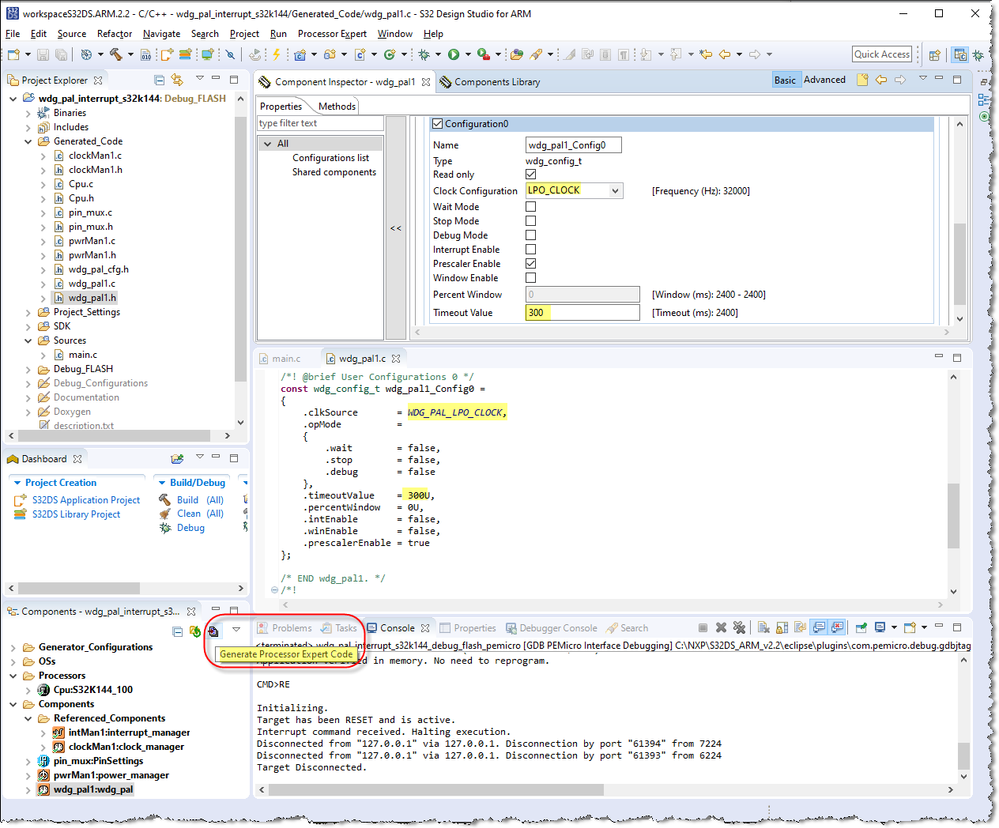
Task: Click Remove All Terminated Launches icon in Console
Action: (739, 628)
